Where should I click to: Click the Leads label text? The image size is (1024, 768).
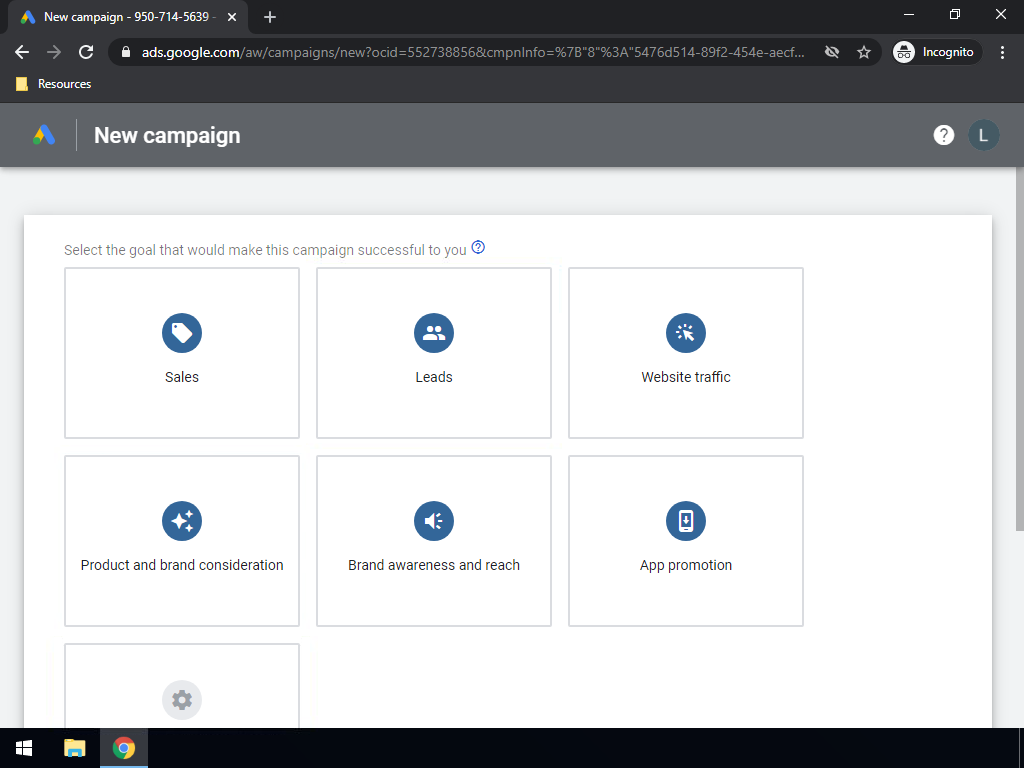click(434, 377)
